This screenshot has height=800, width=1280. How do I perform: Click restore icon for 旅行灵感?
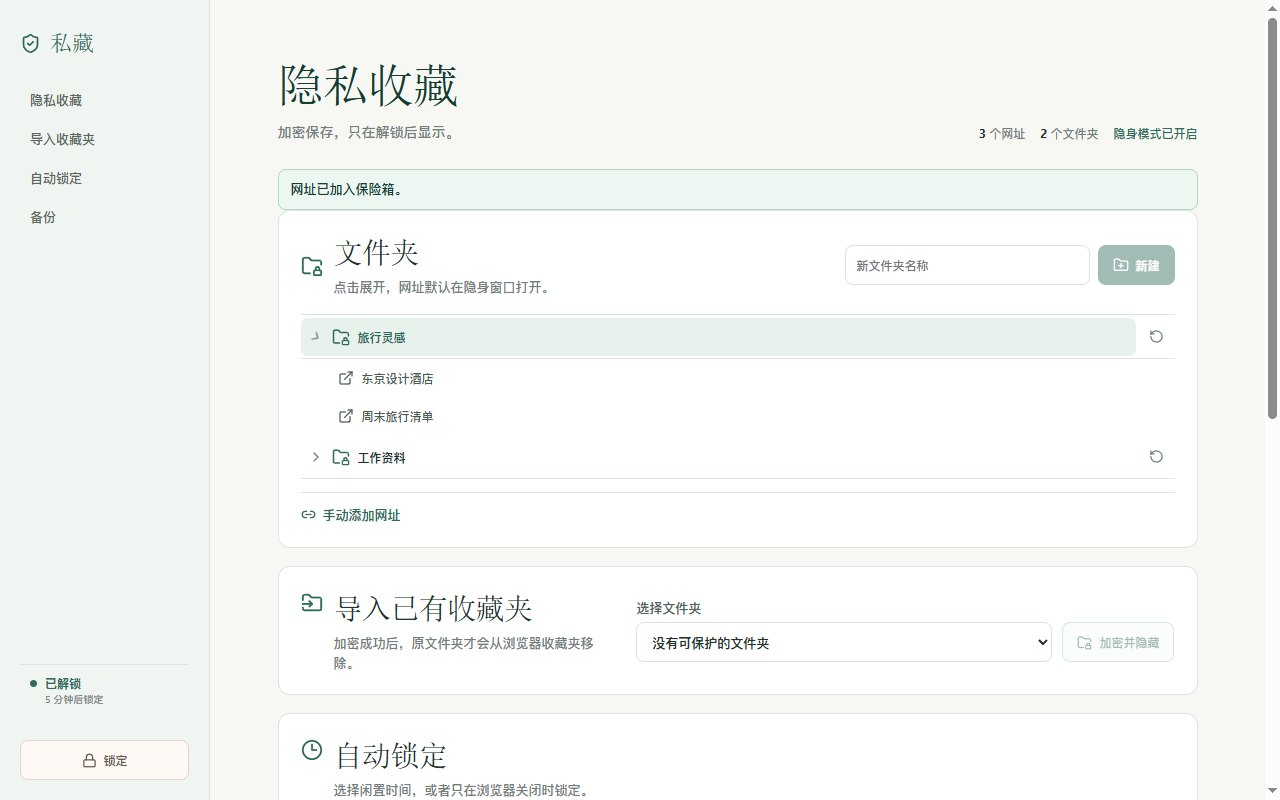[1156, 336]
